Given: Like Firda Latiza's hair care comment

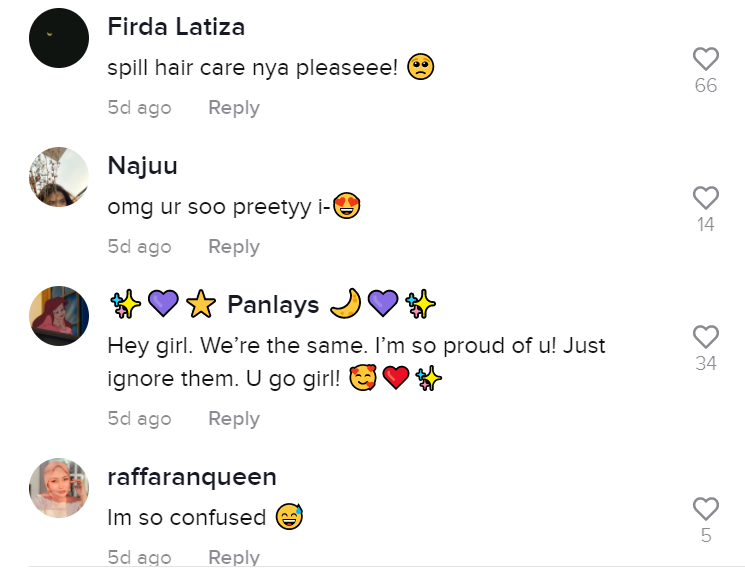Looking at the screenshot, I should 705,59.
